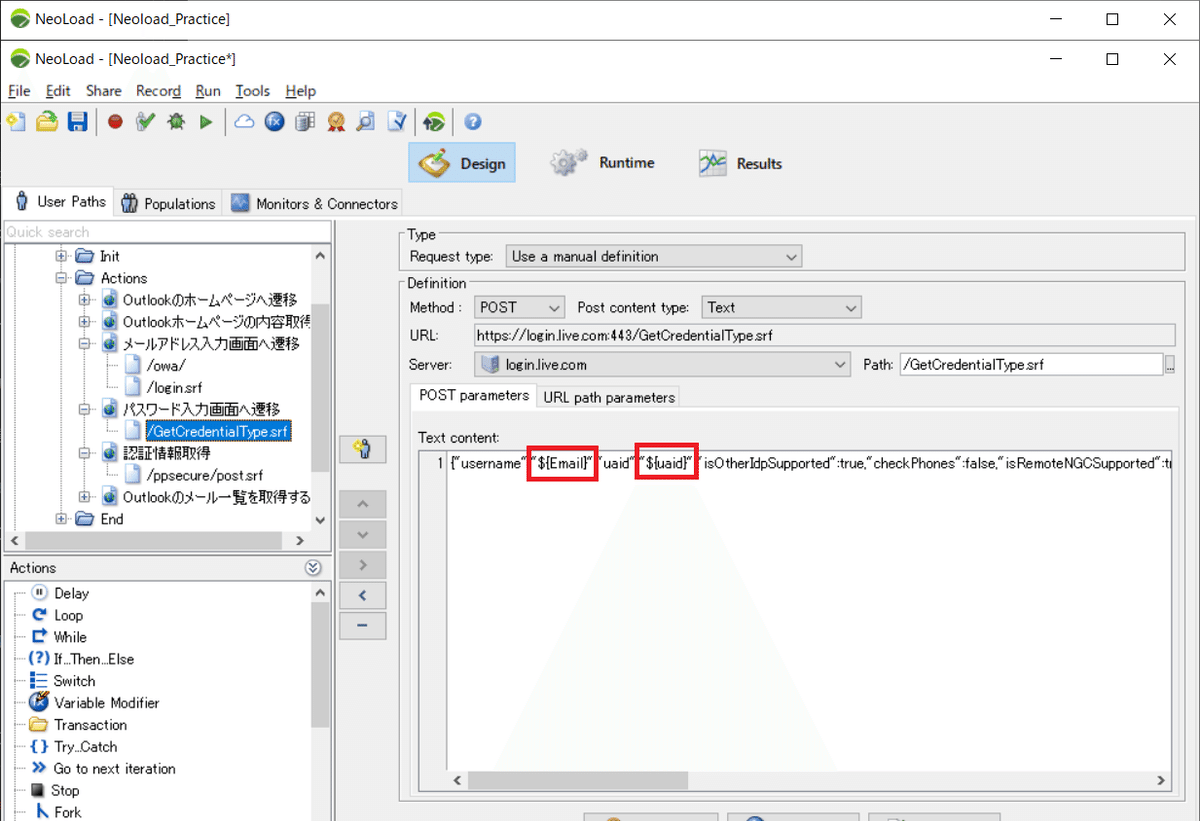This screenshot has width=1200, height=821.
Task: Click in the Quick search field
Action: [166, 232]
